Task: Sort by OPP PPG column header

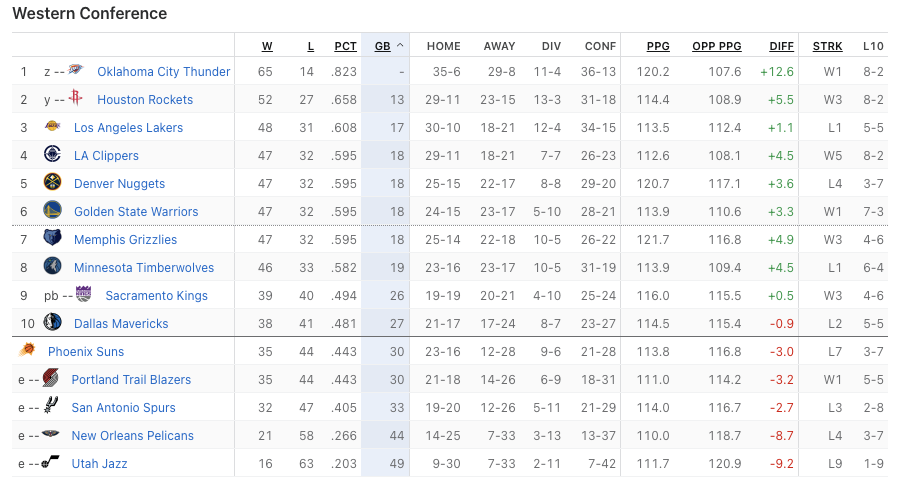Action: point(716,46)
